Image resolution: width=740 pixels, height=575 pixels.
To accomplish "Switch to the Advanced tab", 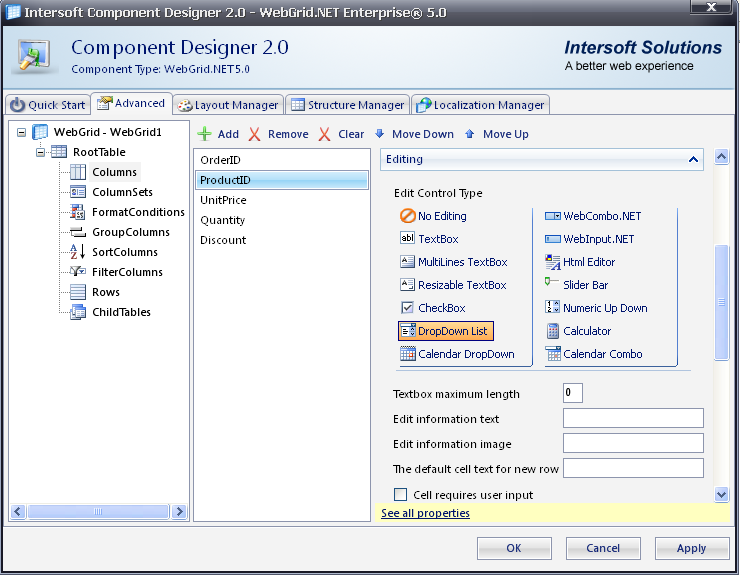I will pyautogui.click(x=131, y=103).
